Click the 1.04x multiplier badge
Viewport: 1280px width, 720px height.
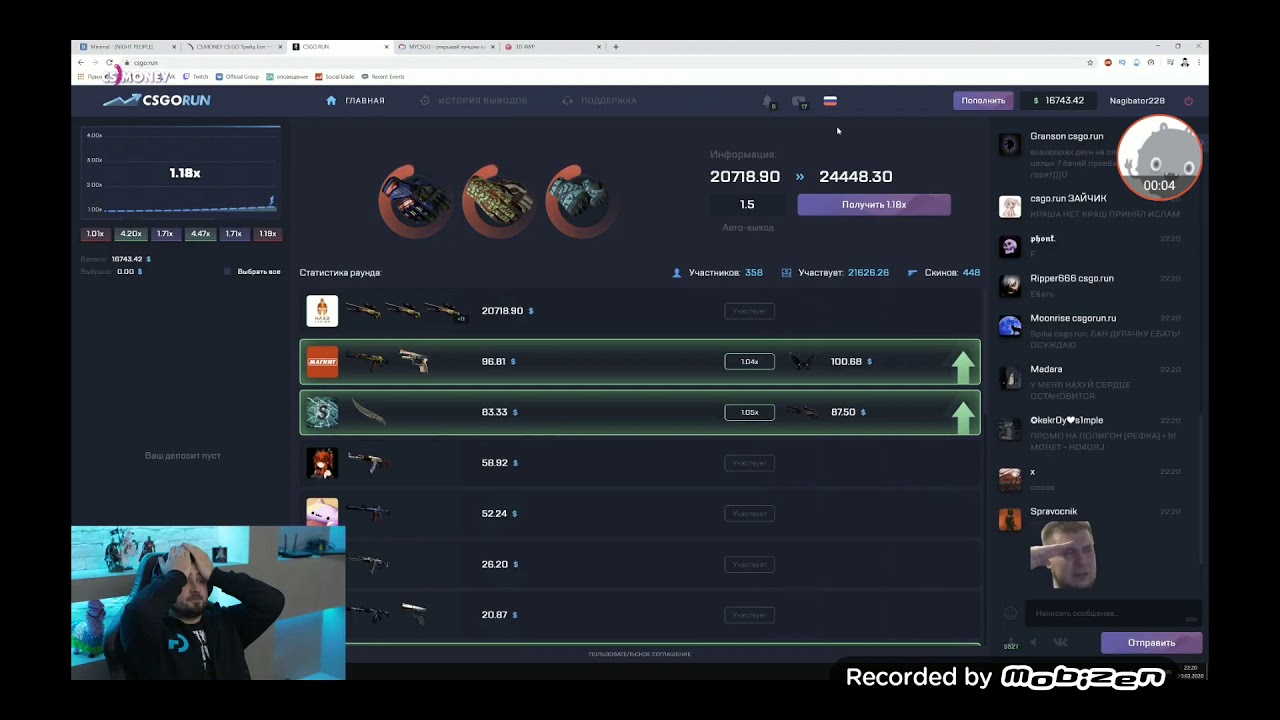[x=749, y=361]
